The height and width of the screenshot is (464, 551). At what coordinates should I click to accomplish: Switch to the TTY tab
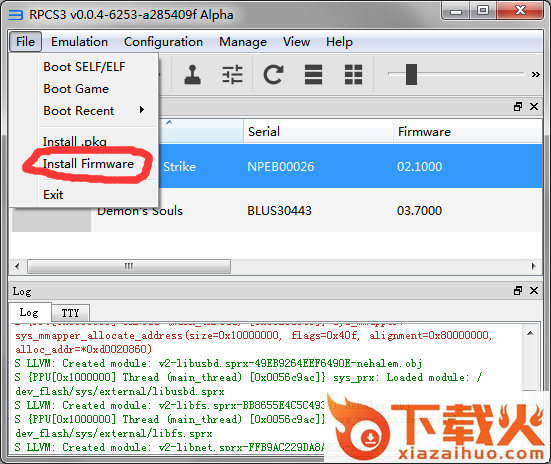(x=70, y=313)
